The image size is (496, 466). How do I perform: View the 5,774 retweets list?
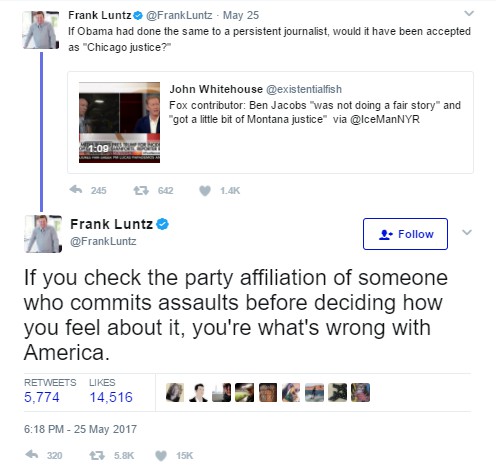[50, 391]
